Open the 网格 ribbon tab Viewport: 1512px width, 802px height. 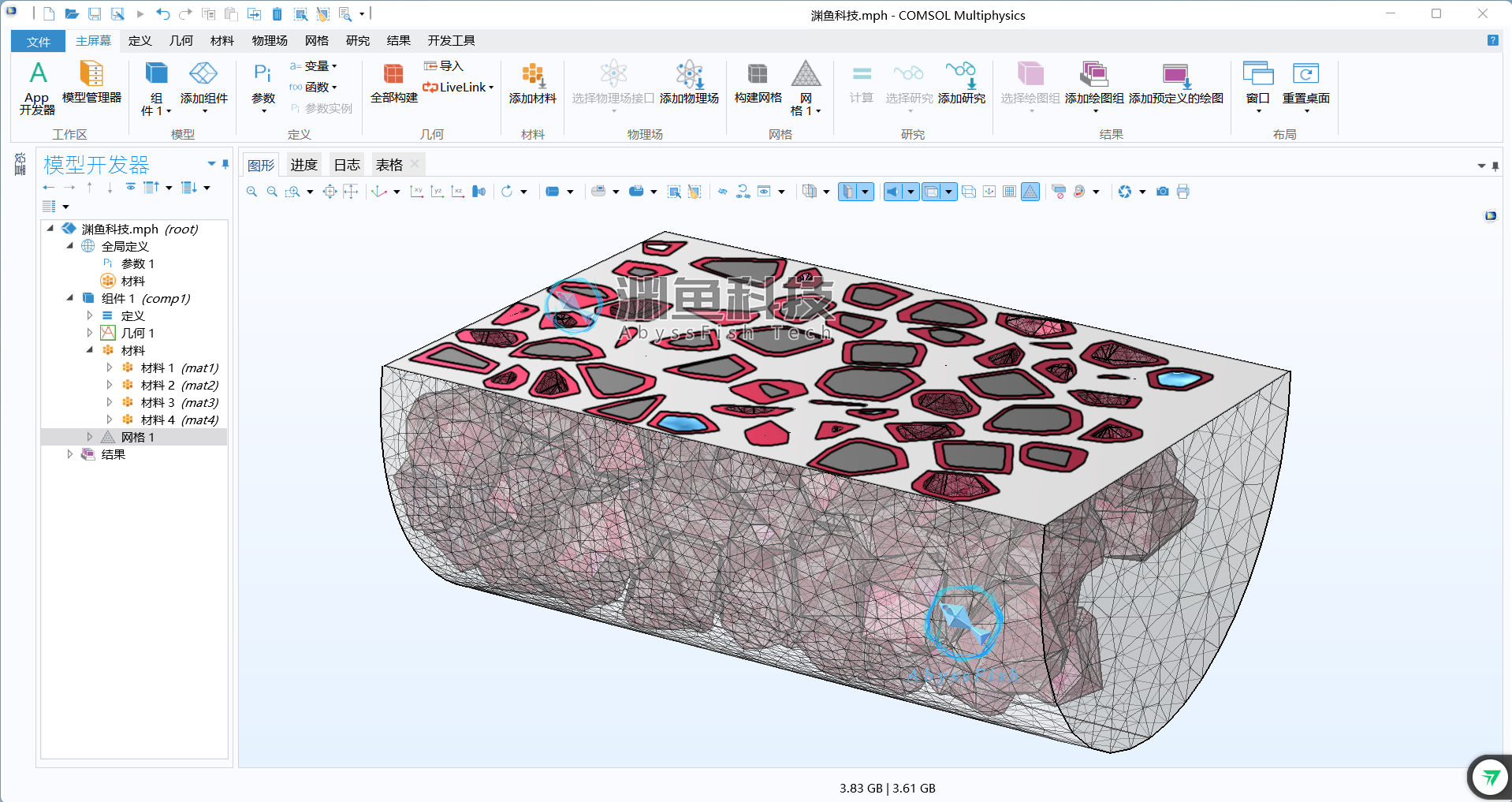tap(316, 40)
